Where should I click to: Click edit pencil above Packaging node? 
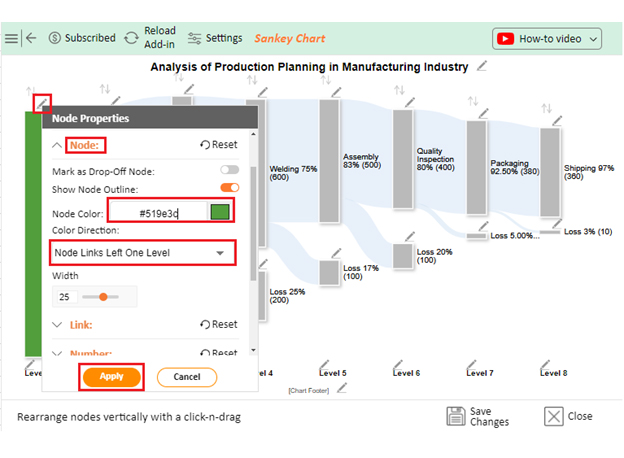coord(484,113)
